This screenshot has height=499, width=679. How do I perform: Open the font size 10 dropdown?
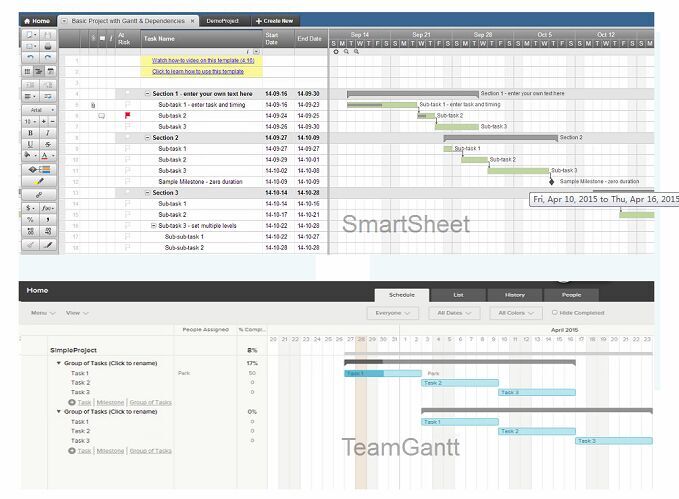pyautogui.click(x=30, y=122)
